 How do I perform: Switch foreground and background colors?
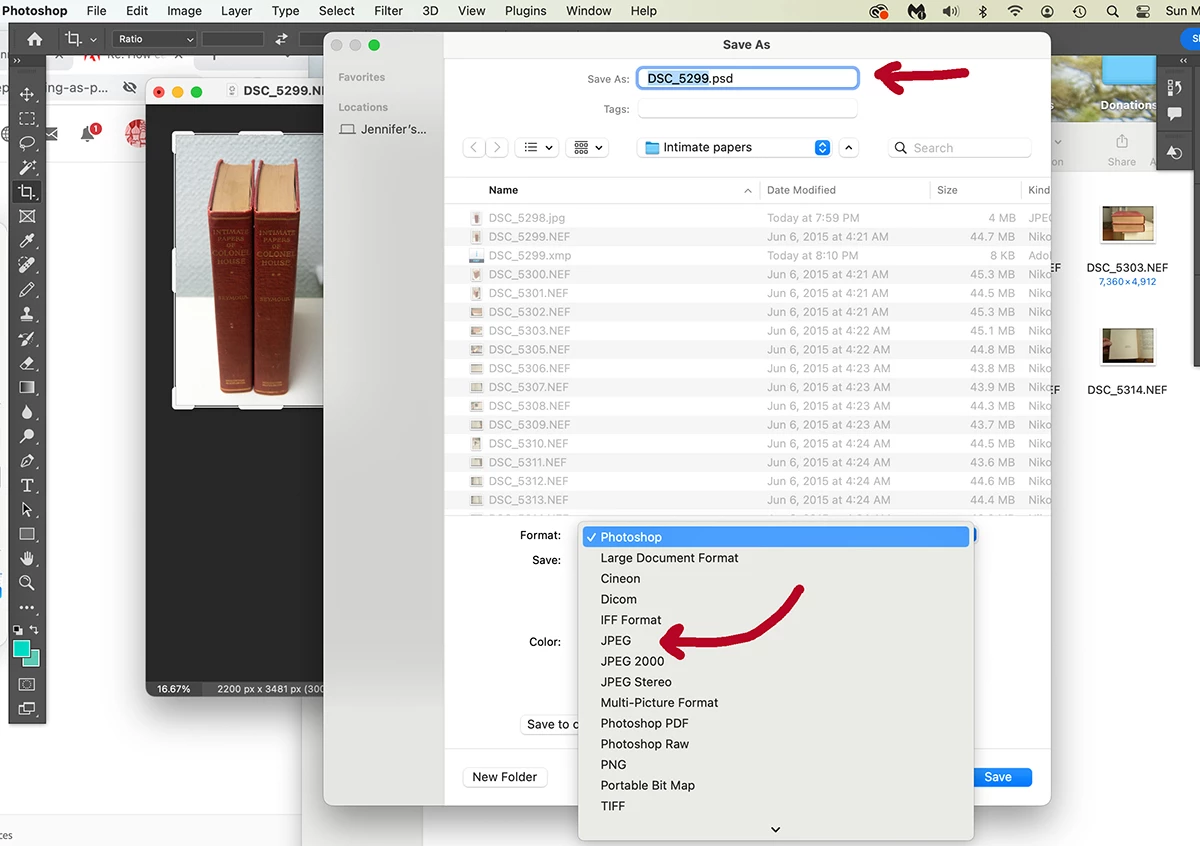35,630
